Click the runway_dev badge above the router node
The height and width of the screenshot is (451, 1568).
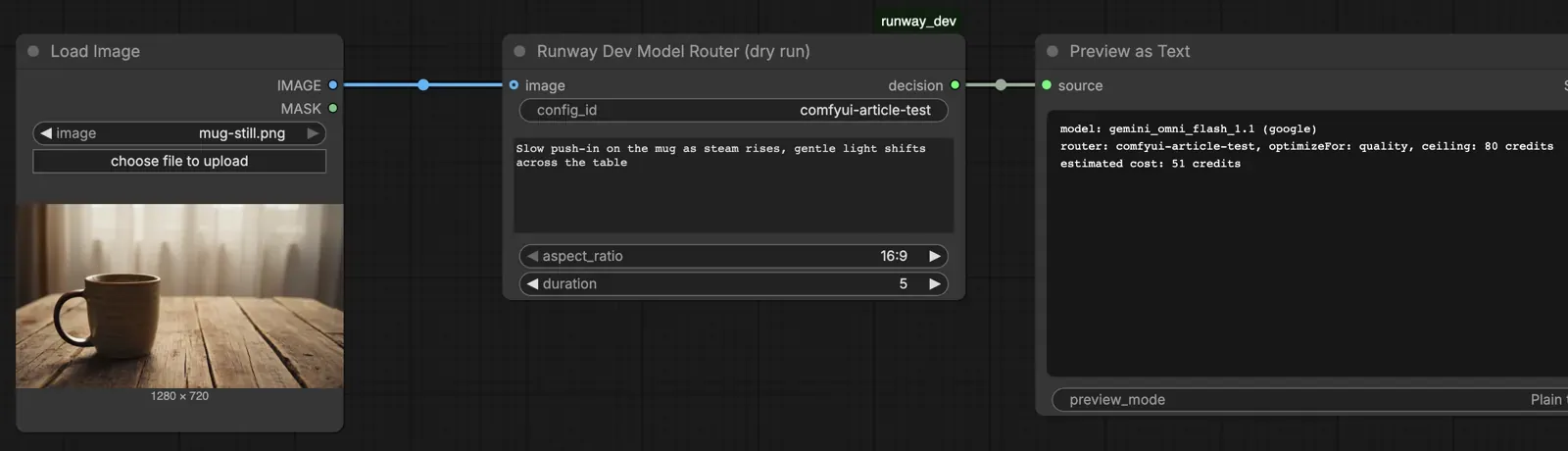click(x=918, y=21)
